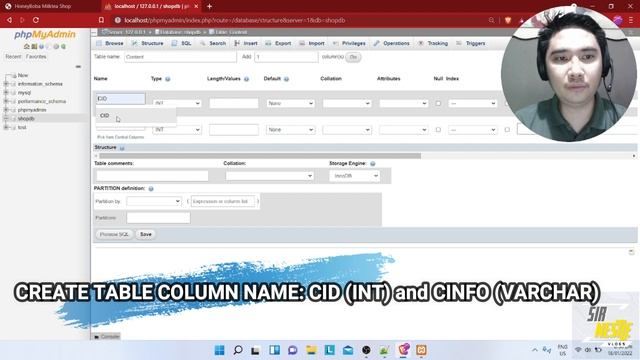Click the Preview SQL button

point(114,234)
